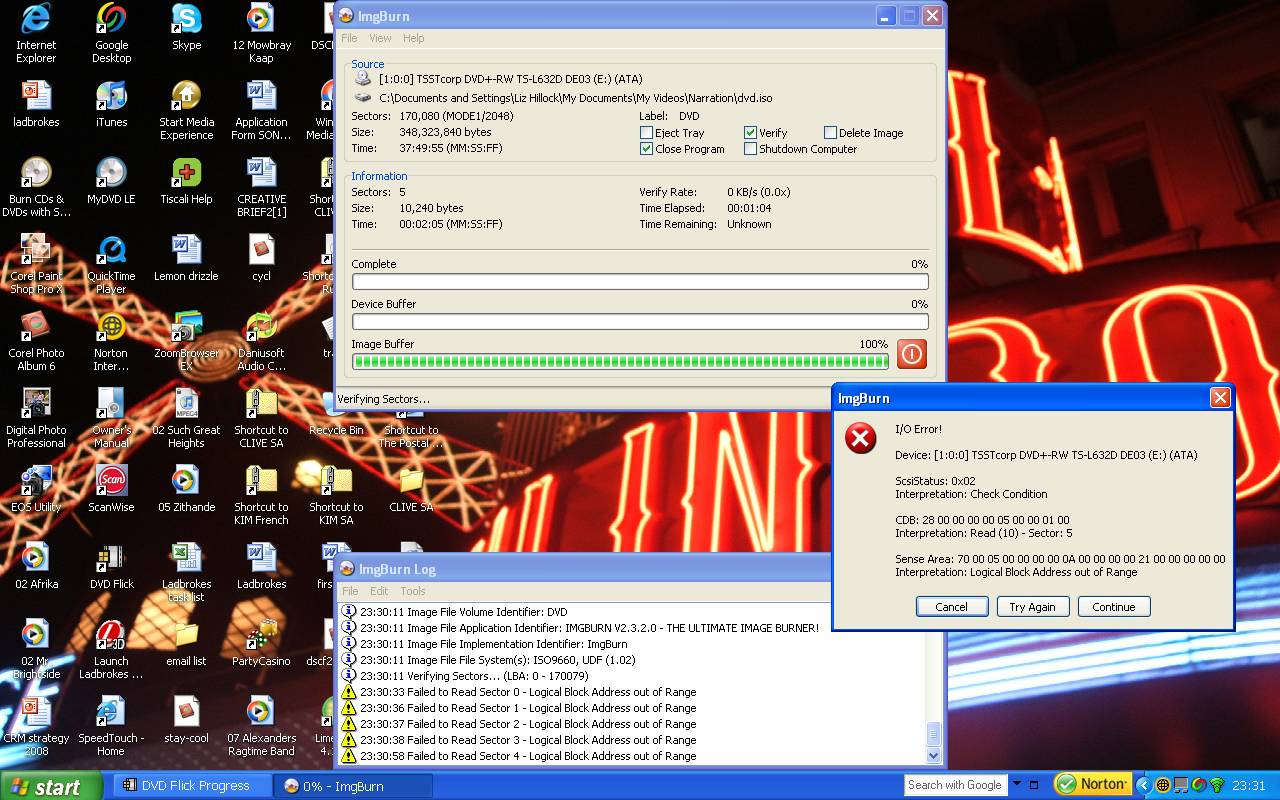Image resolution: width=1280 pixels, height=800 pixels.
Task: Open the File menu in ImgBurn
Action: 349,38
